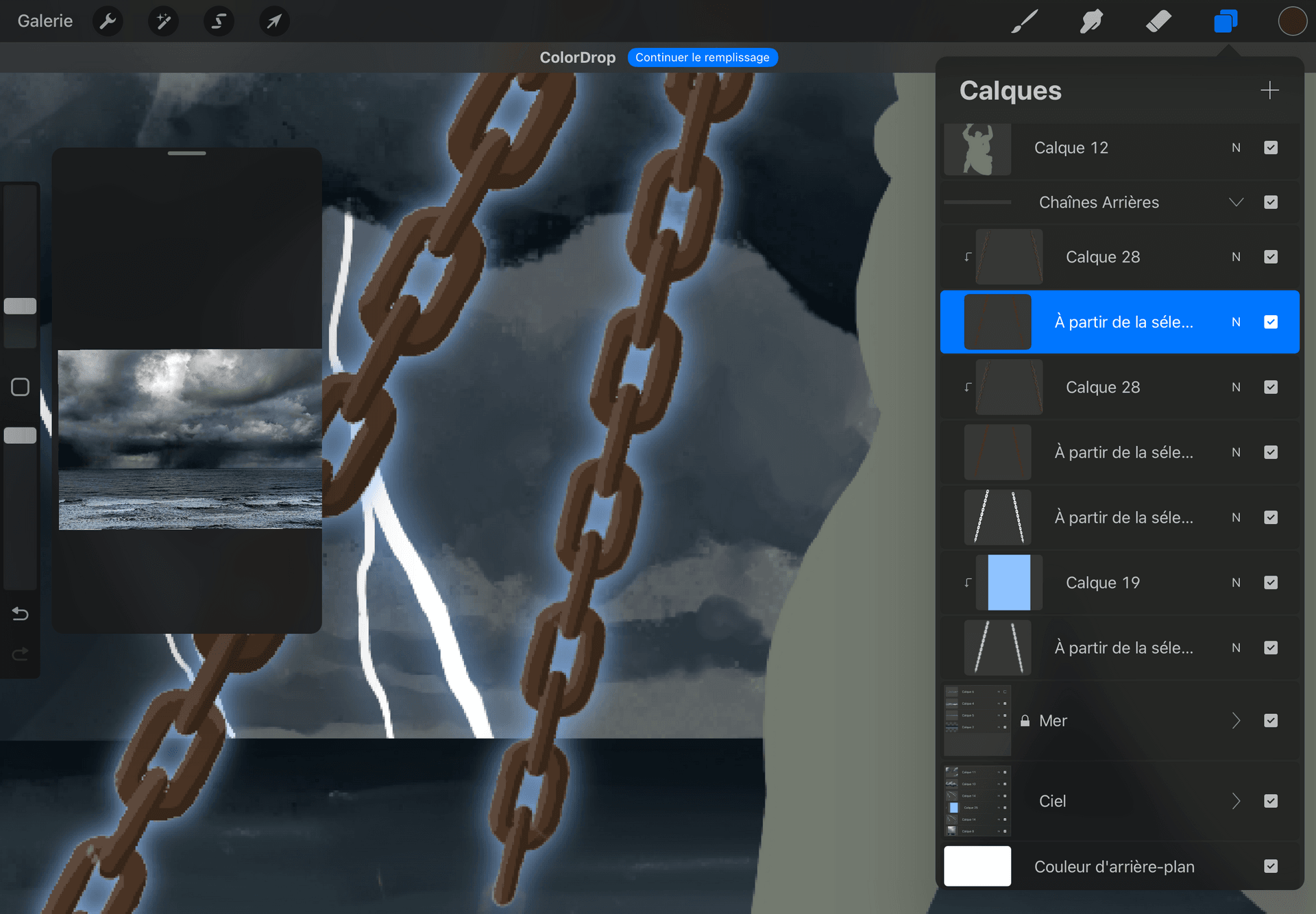The image size is (1316, 914).
Task: Open blend mode N of highlighted layer
Action: [x=1236, y=322]
